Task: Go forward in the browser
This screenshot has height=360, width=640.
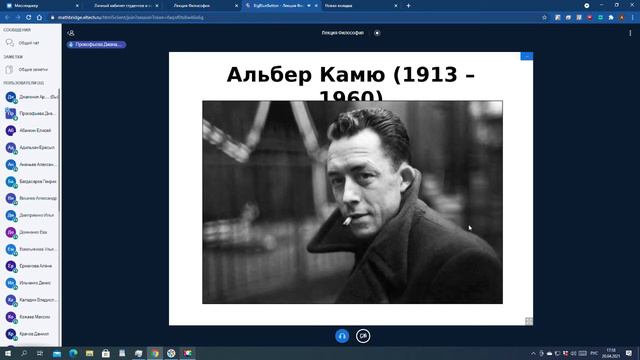Action: pos(18,18)
